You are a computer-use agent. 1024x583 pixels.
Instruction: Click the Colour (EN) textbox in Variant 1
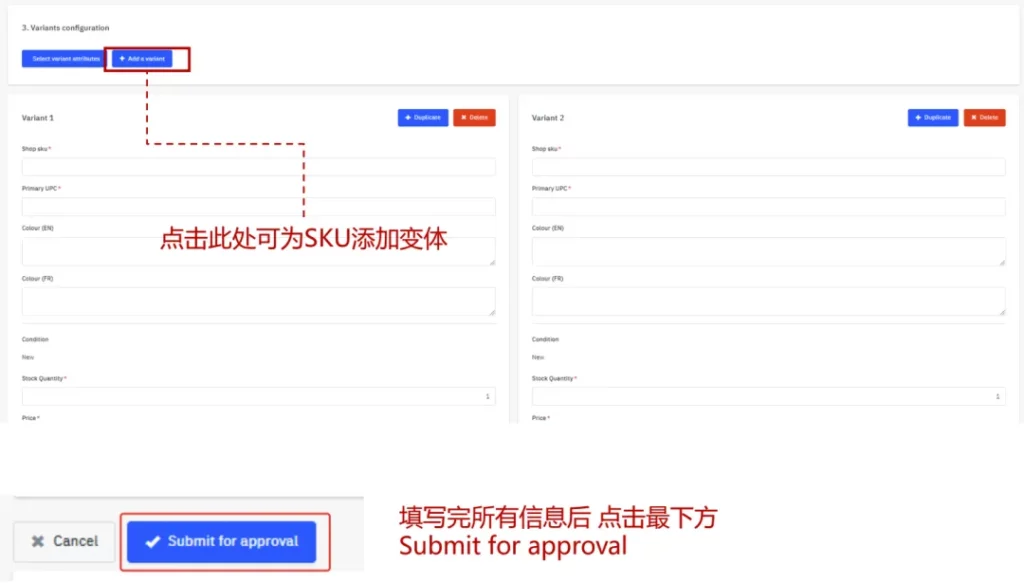tap(258, 251)
